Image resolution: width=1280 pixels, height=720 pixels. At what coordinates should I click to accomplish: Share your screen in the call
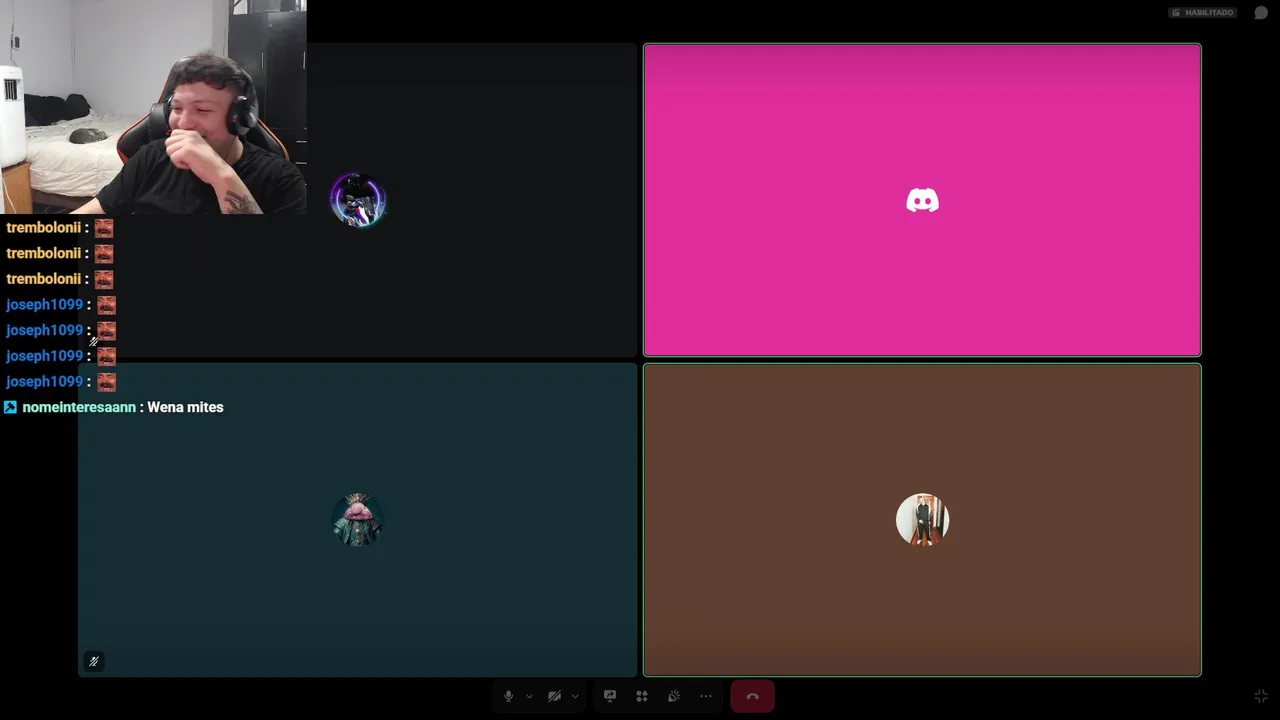[610, 696]
